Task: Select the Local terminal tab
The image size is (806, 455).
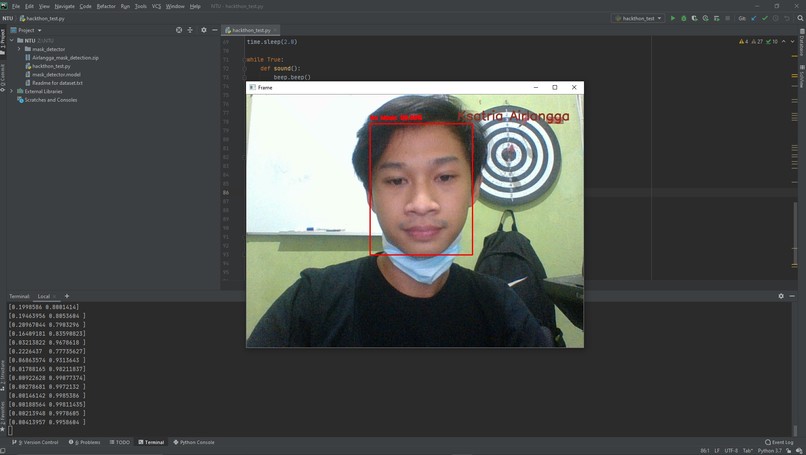Action: [x=44, y=296]
